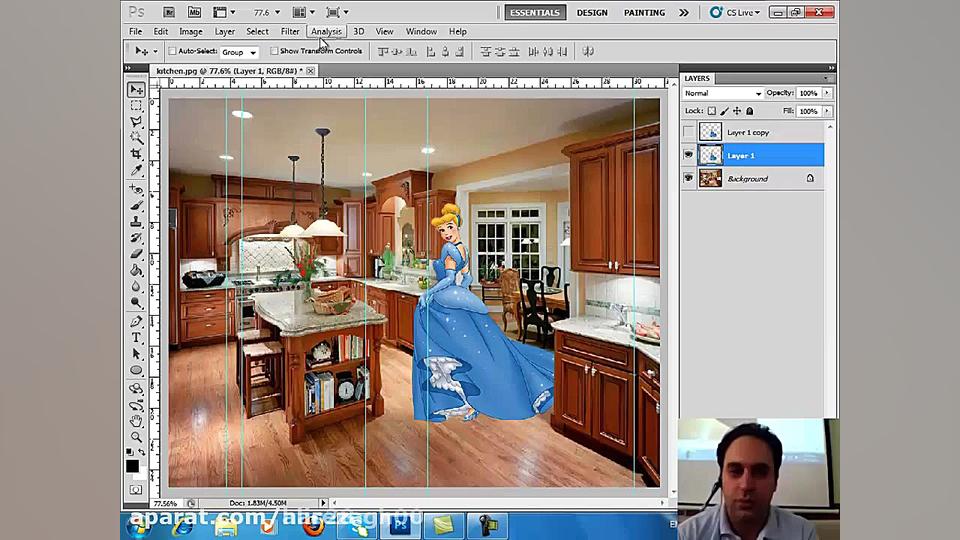The image size is (960, 540).
Task: Select the Clone Stamp tool
Action: [136, 222]
